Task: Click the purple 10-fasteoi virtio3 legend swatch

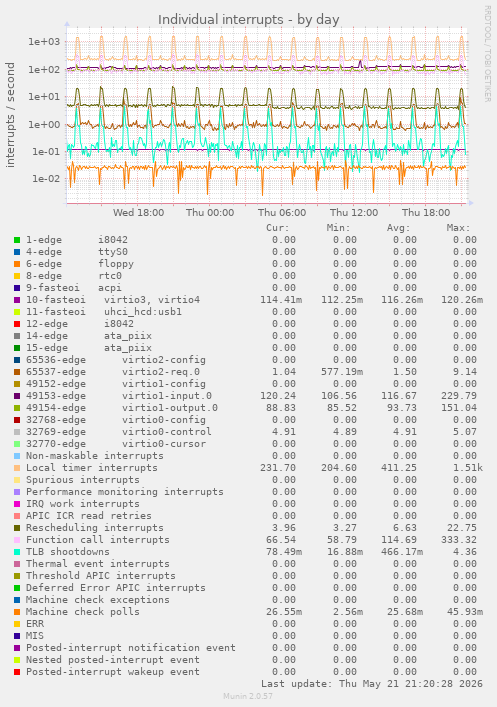Action: coord(17,300)
